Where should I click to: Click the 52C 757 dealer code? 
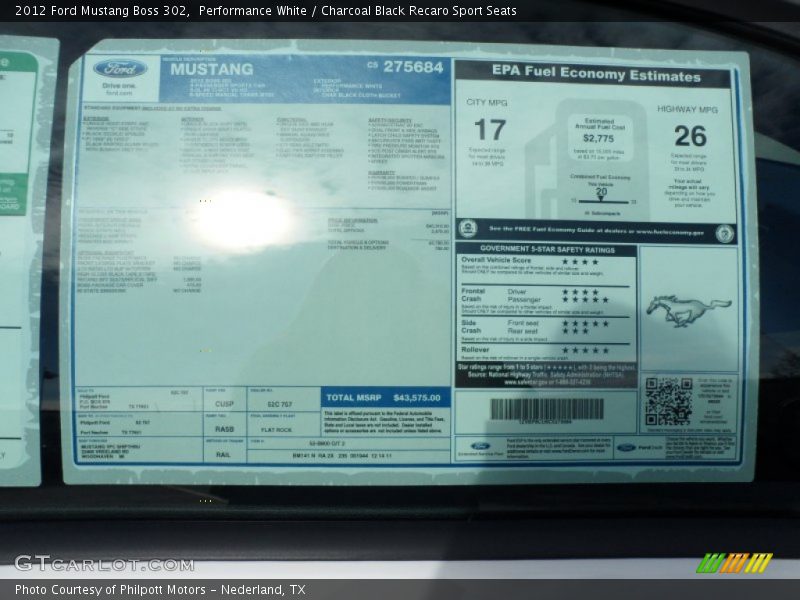pos(280,404)
